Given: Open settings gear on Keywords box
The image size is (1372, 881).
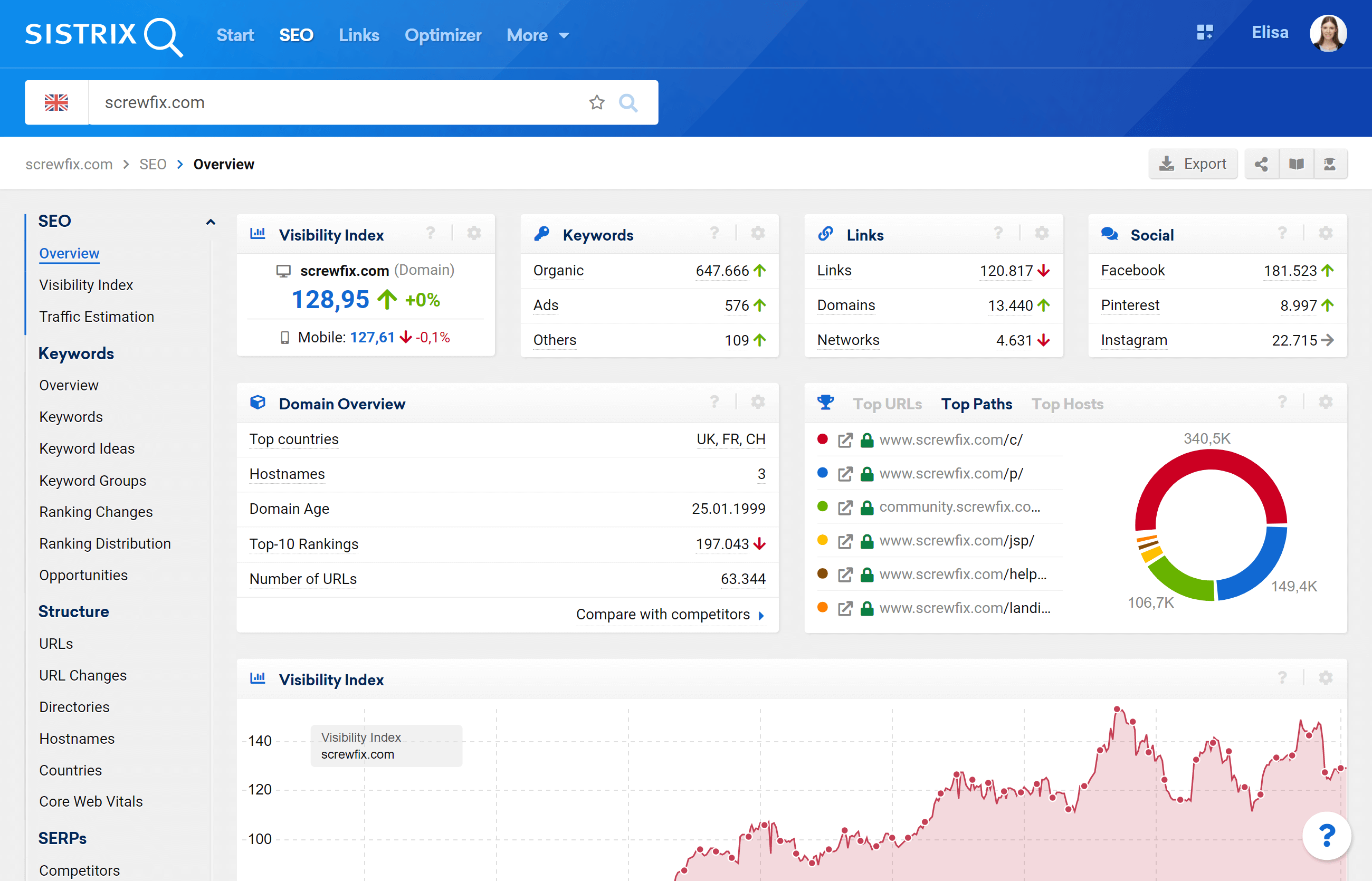Looking at the screenshot, I should [758, 233].
